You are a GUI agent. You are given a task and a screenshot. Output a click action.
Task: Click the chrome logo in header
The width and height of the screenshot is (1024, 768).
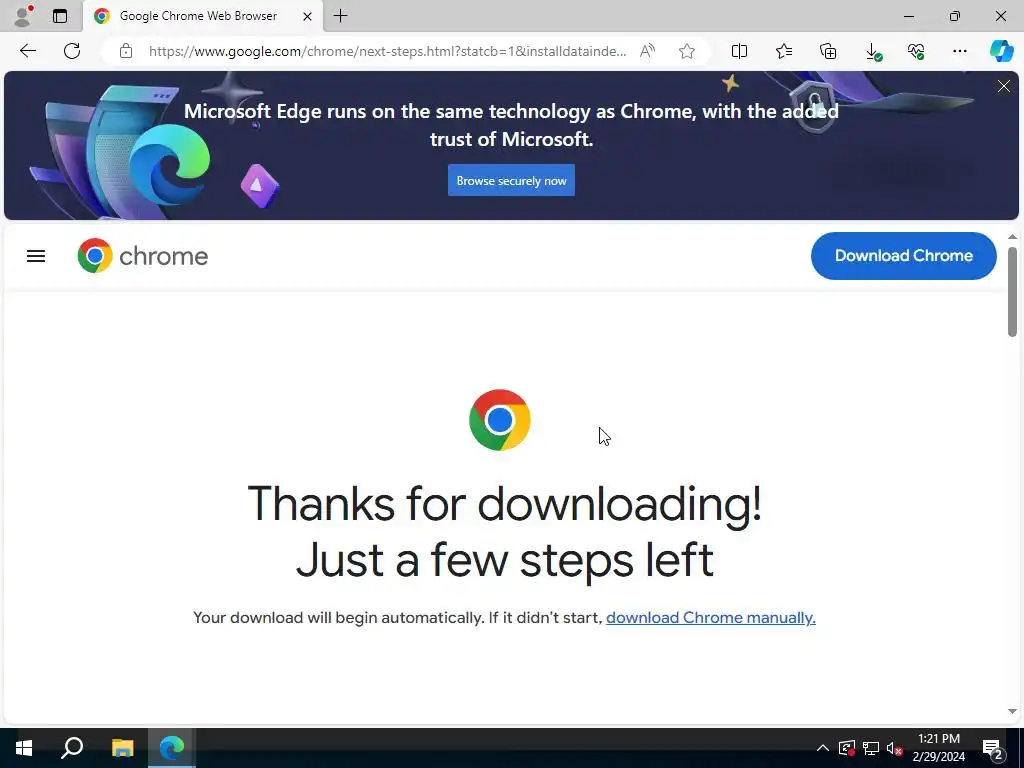(142, 255)
